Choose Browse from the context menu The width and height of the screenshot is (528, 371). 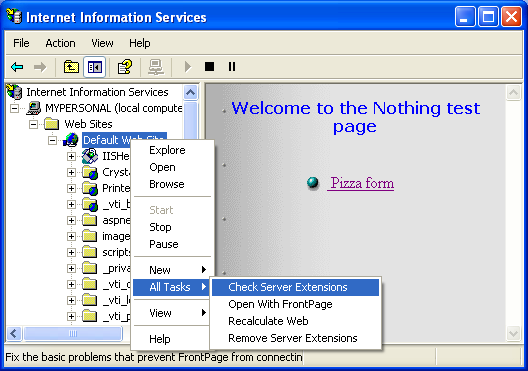(x=173, y=184)
